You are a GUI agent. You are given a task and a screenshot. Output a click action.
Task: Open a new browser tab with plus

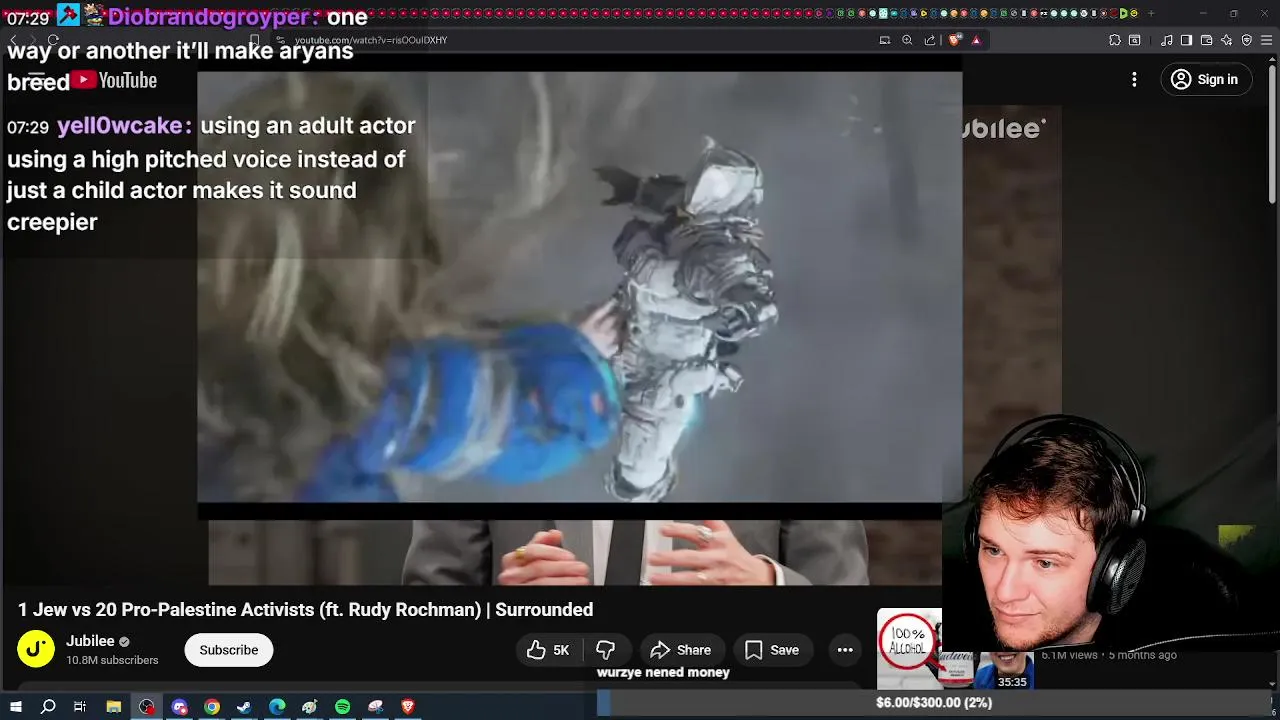(1151, 13)
